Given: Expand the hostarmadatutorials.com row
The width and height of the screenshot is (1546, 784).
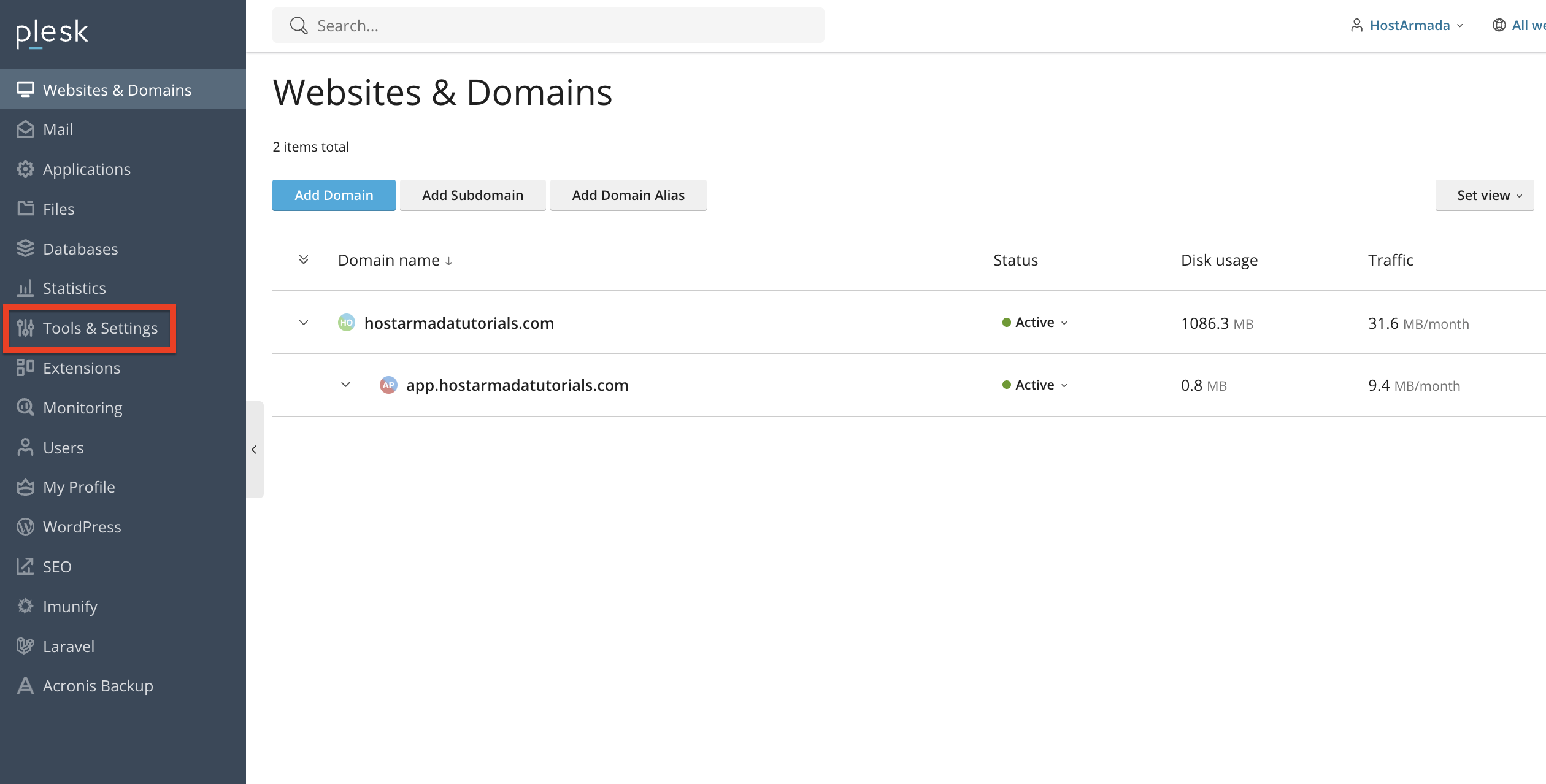Looking at the screenshot, I should click(x=304, y=323).
